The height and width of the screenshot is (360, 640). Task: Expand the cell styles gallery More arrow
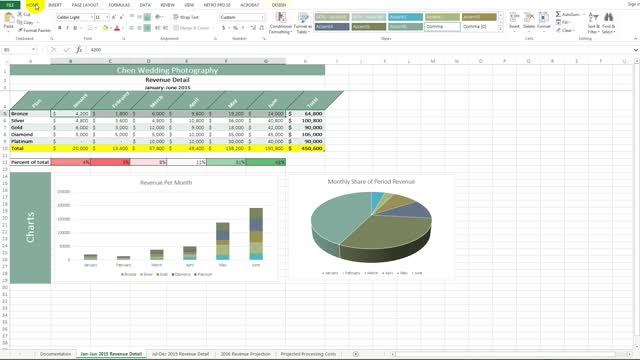[x=501, y=29]
